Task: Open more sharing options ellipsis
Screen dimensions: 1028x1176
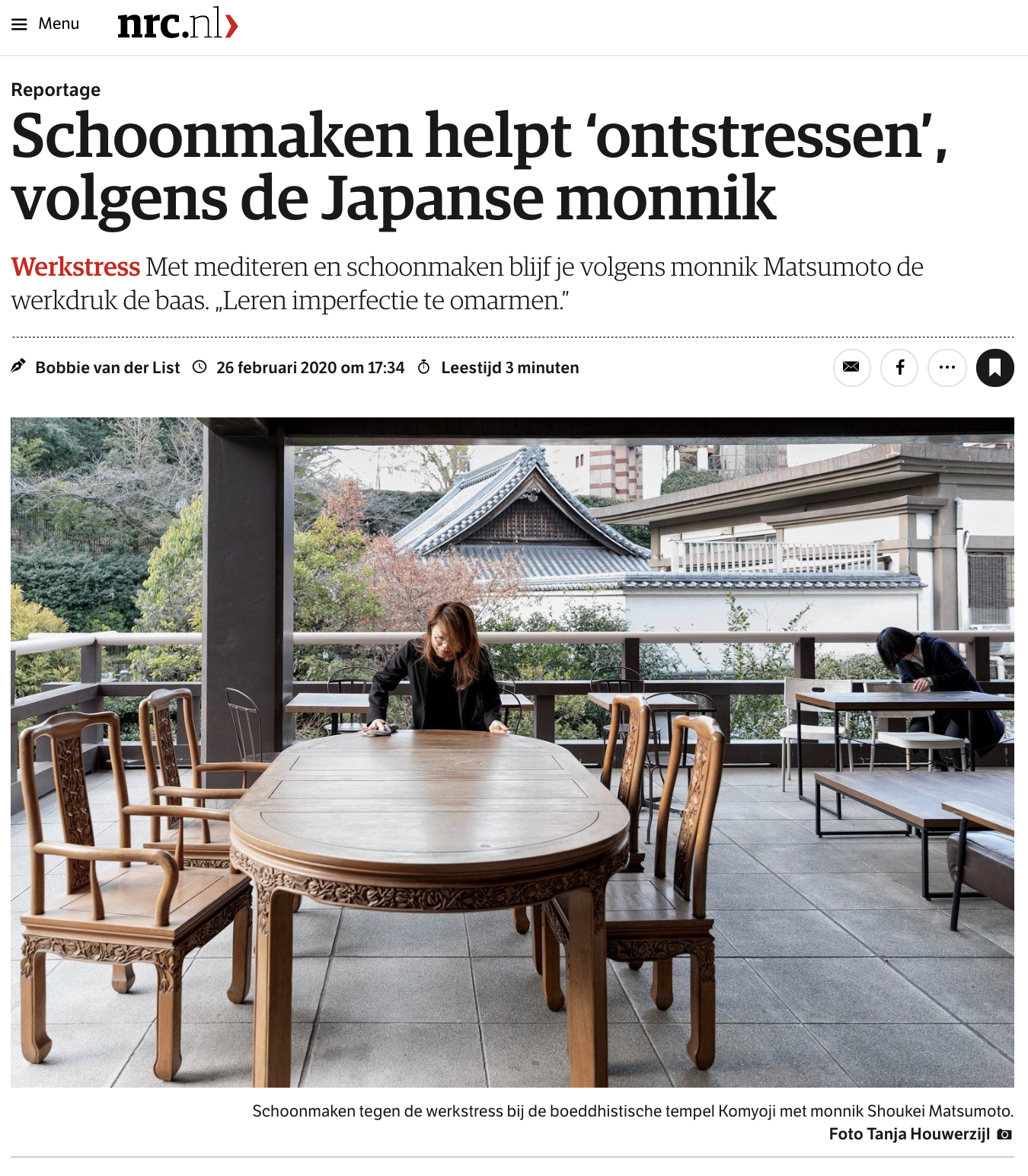Action: (947, 367)
